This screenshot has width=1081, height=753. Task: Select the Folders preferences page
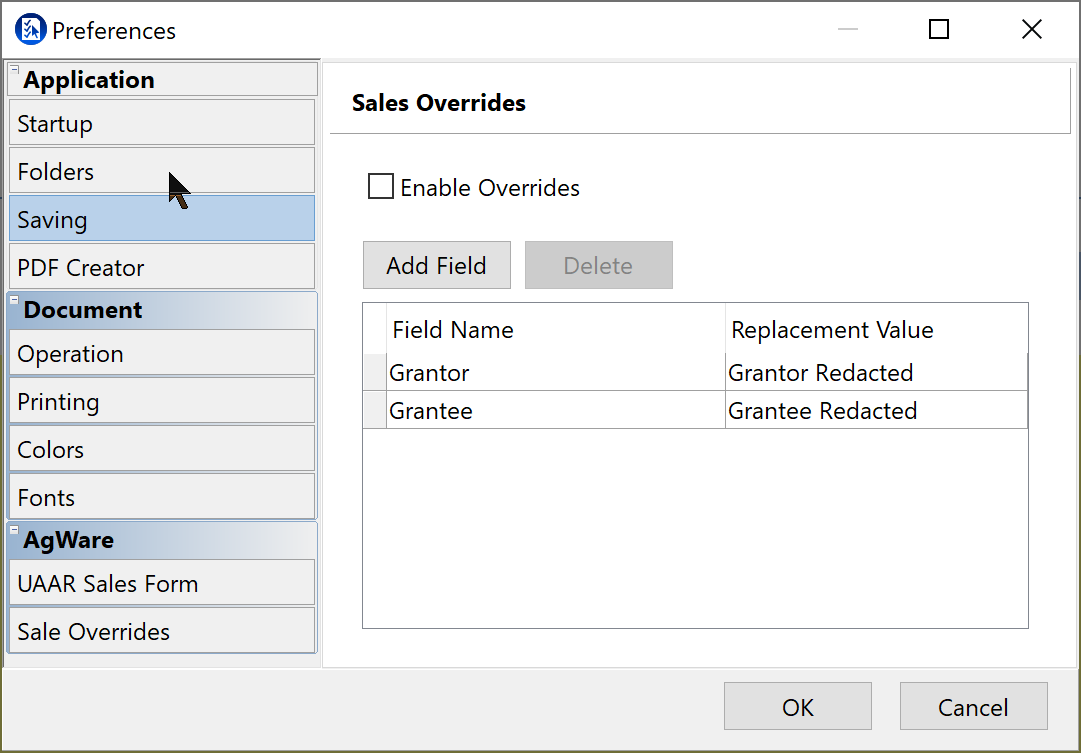coord(162,172)
